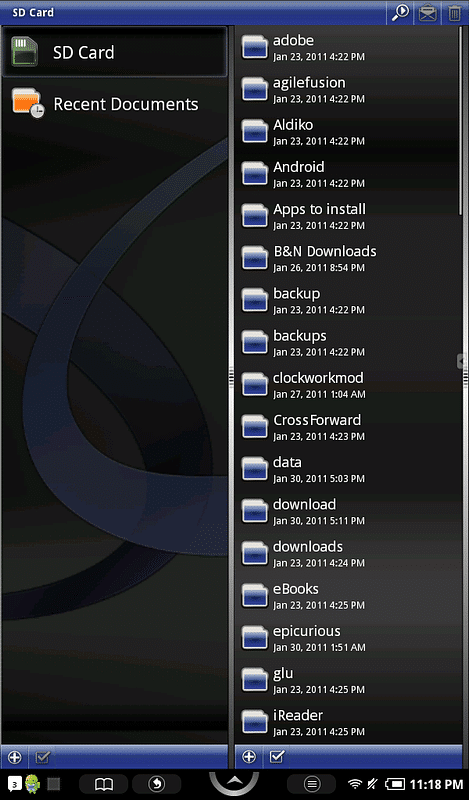This screenshot has height=800, width=469.
Task: Click the 'Aldiko' folder name
Action: click(x=293, y=125)
